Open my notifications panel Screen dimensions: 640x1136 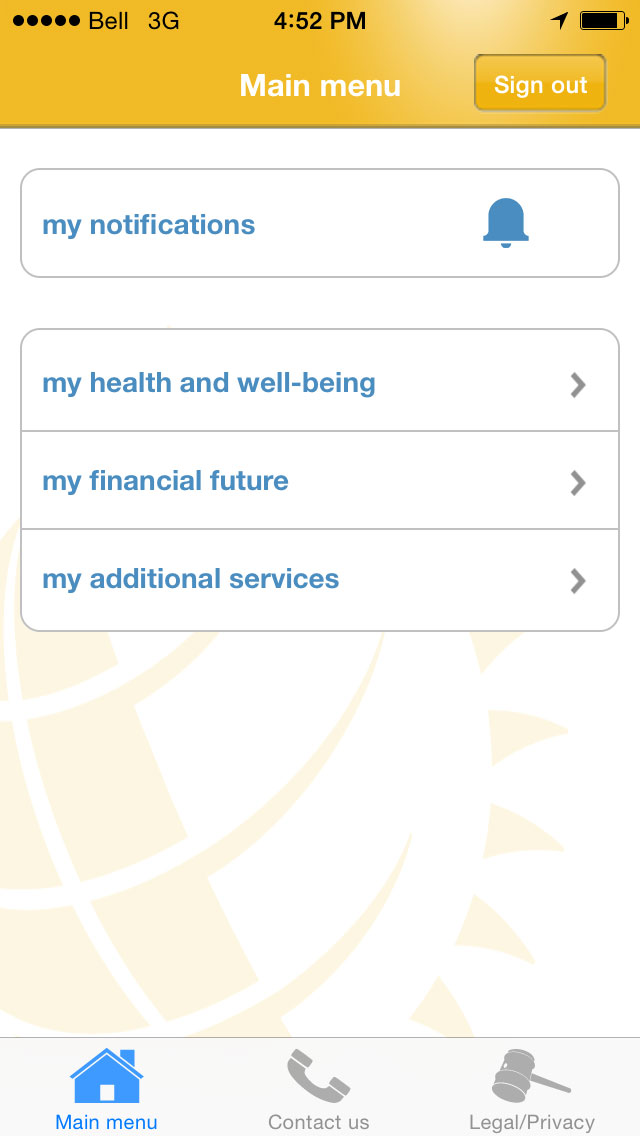(319, 222)
